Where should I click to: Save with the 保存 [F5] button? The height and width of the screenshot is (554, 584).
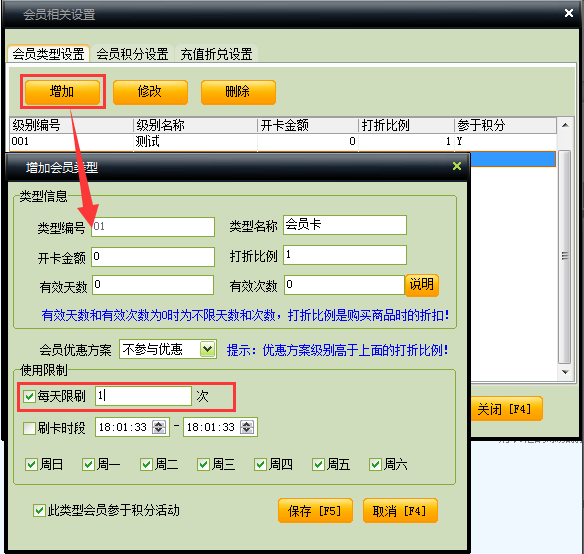(x=315, y=511)
